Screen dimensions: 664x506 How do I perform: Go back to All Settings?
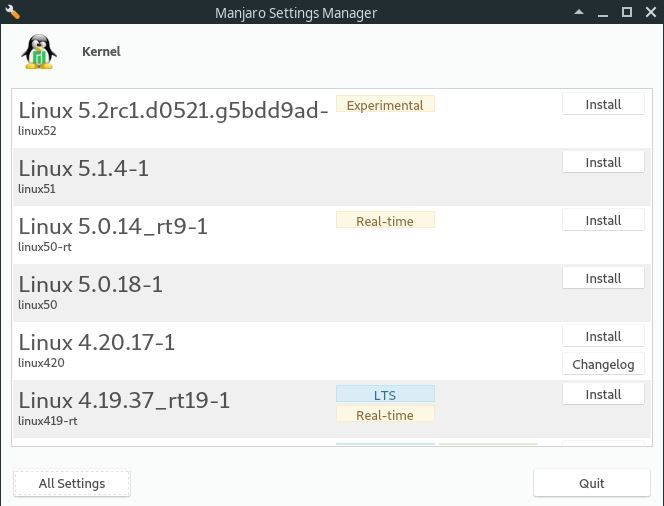72,483
